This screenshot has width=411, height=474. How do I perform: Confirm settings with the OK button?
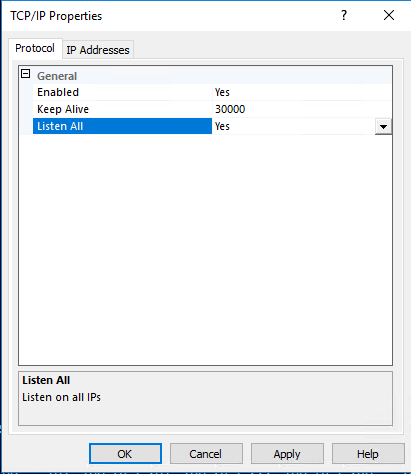[125, 454]
